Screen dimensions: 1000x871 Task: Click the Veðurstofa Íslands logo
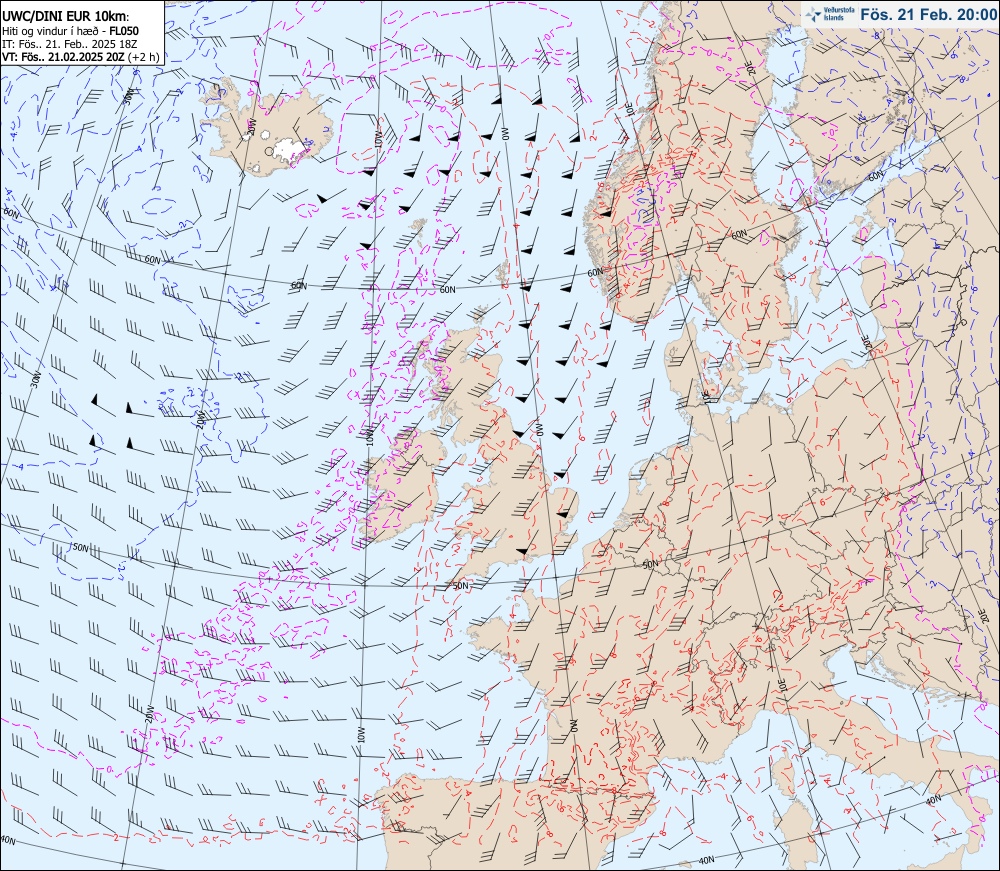coord(829,14)
